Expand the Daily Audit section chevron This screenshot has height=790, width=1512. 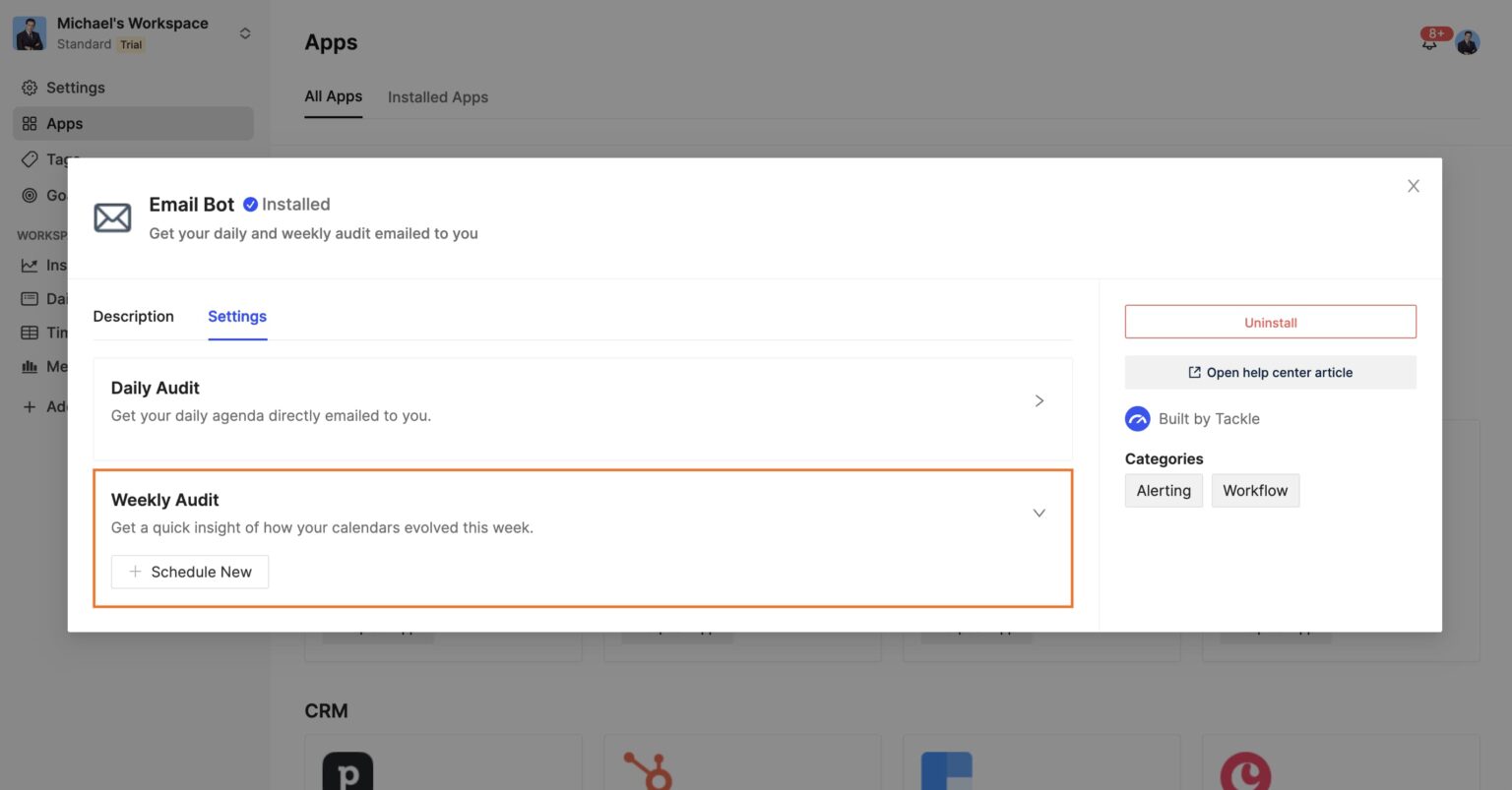click(1039, 401)
